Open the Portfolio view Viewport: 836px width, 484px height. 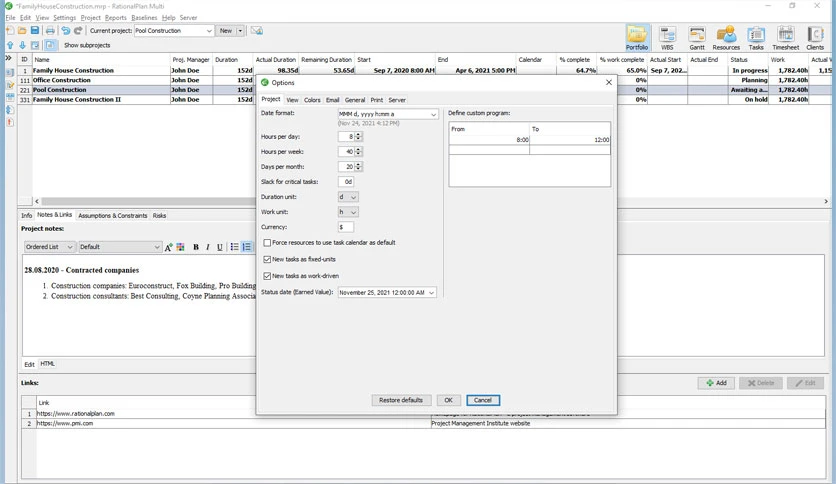pos(637,37)
